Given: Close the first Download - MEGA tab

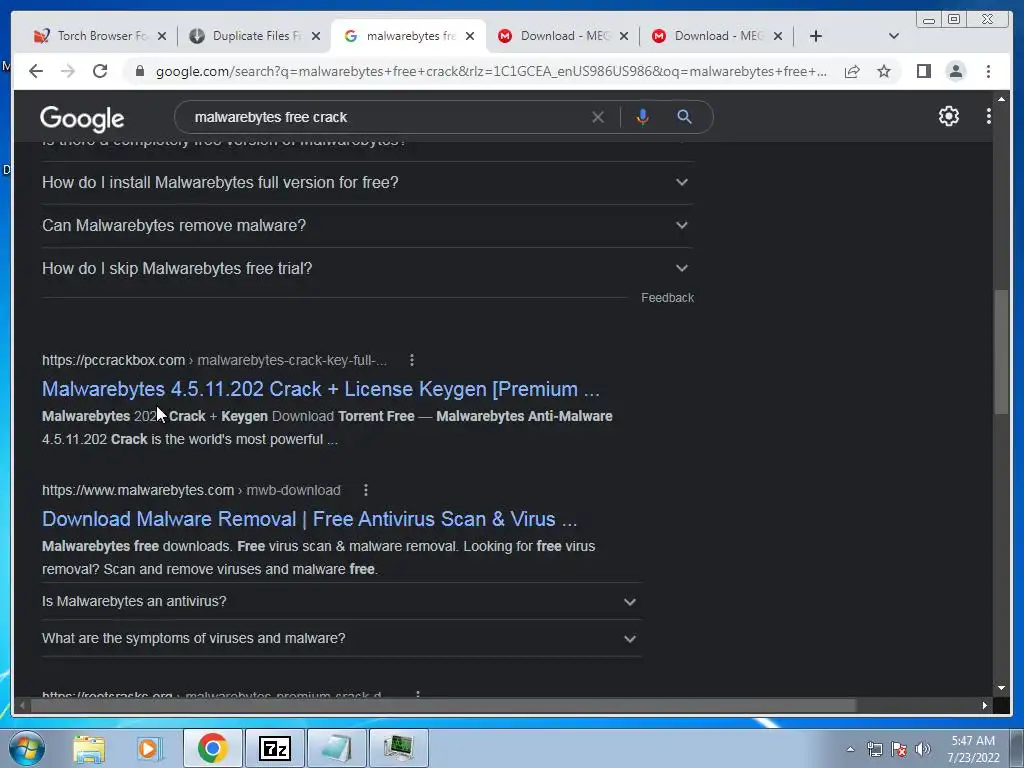Looking at the screenshot, I should (624, 36).
